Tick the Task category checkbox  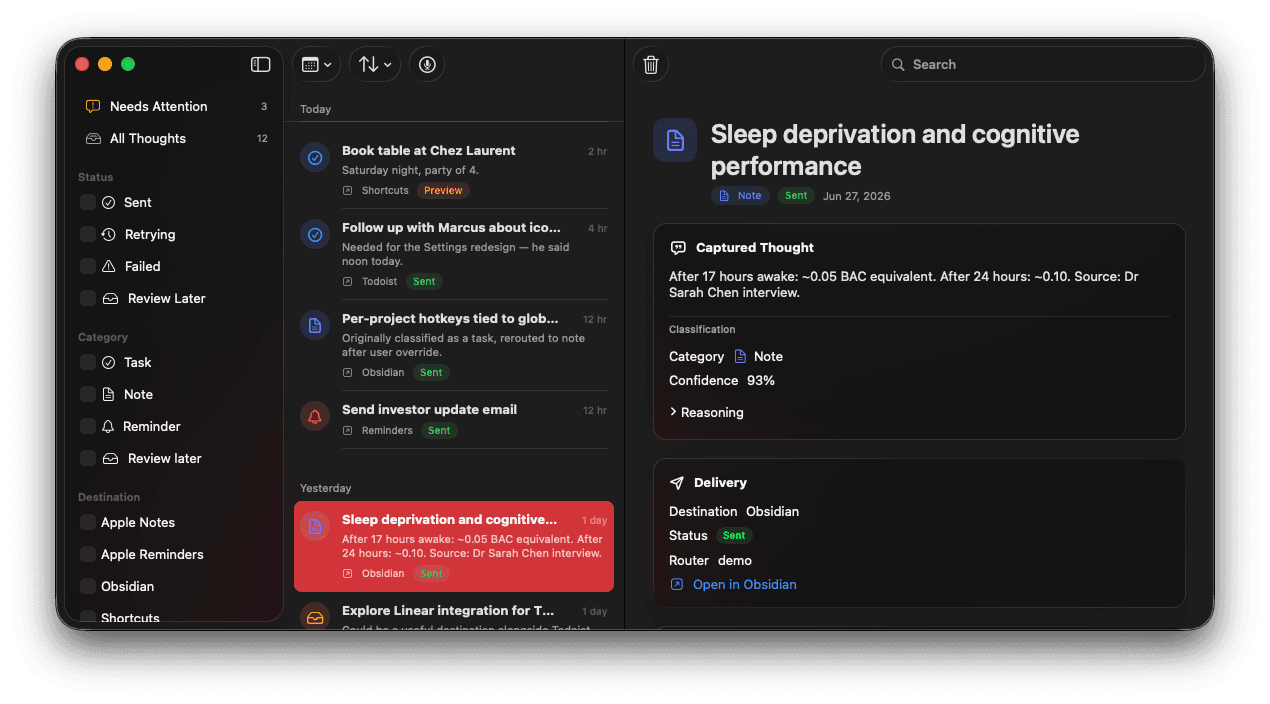pos(88,362)
